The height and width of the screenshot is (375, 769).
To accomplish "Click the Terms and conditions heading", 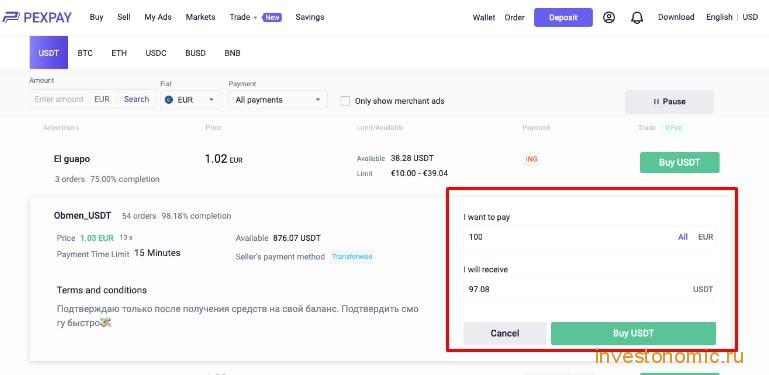I will (x=102, y=290).
